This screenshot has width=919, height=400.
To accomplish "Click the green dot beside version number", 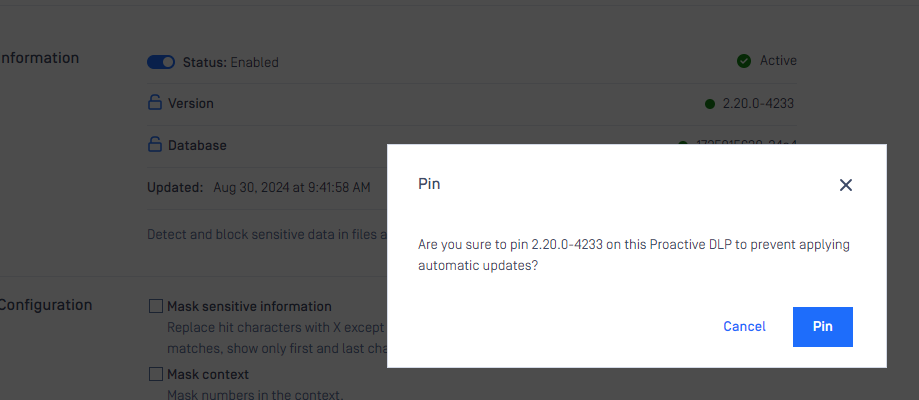I will tap(710, 104).
